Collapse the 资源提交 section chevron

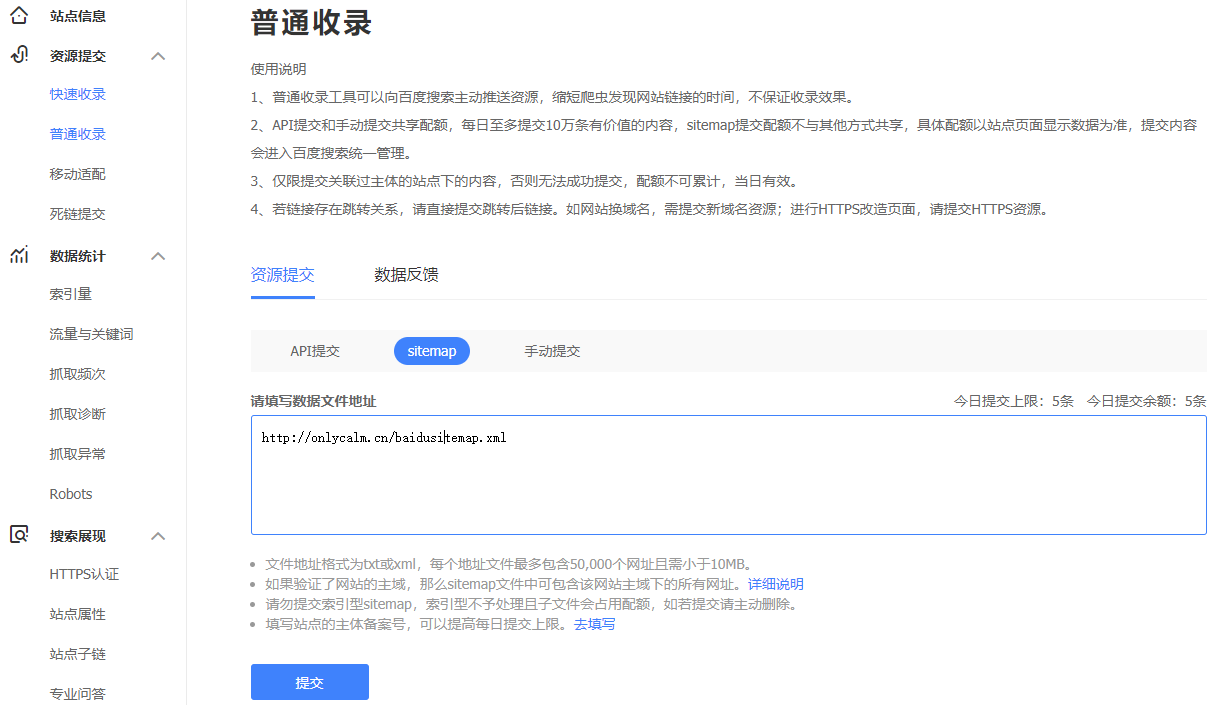click(158, 56)
